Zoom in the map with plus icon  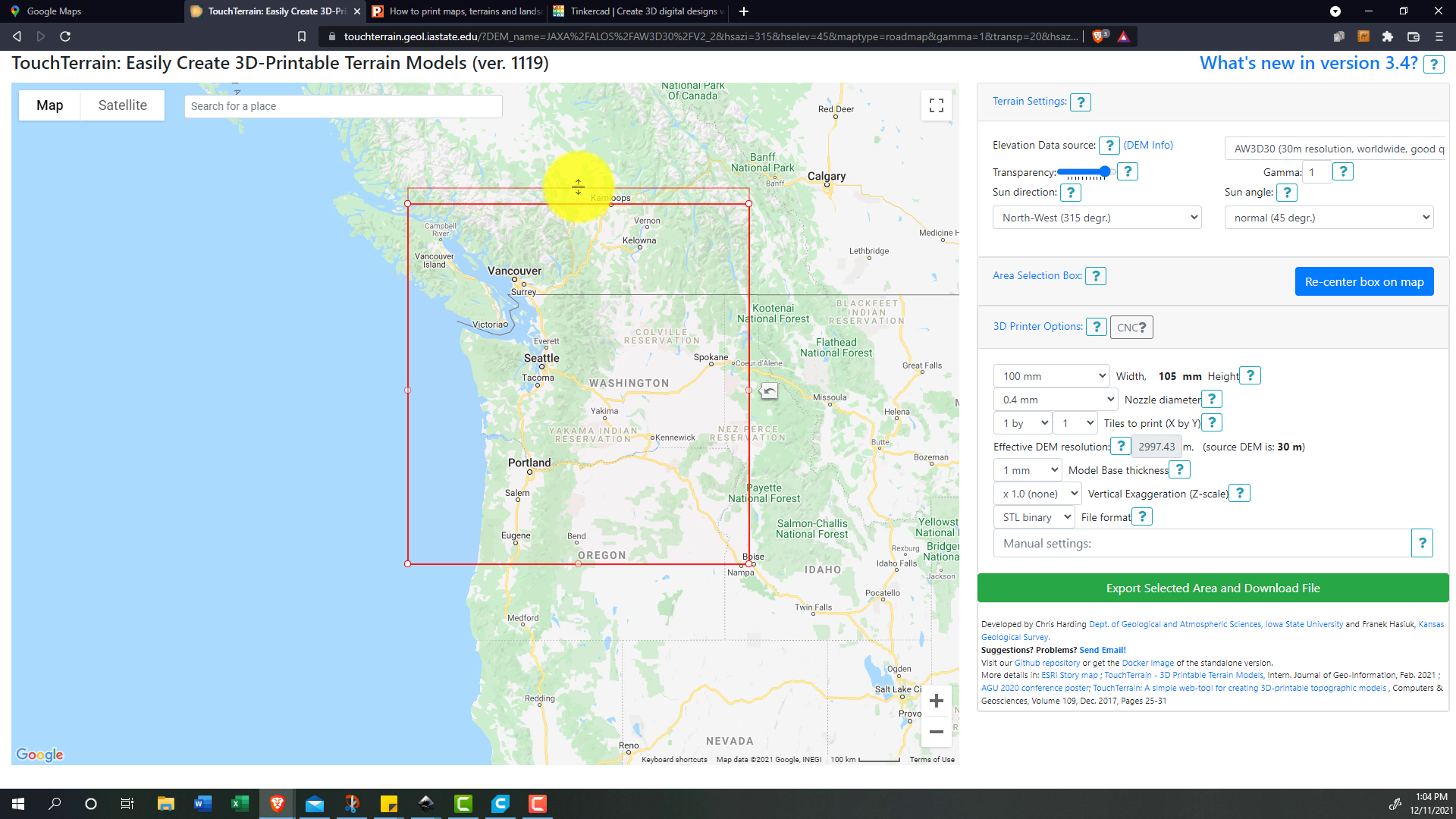[x=936, y=701]
